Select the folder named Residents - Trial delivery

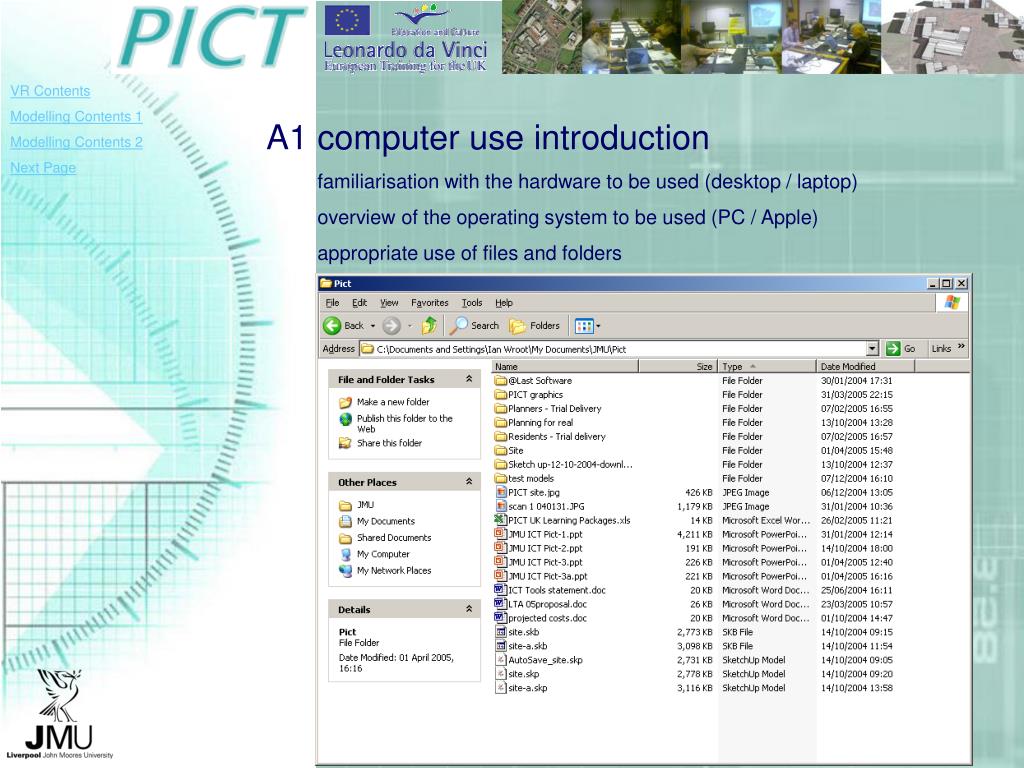557,437
